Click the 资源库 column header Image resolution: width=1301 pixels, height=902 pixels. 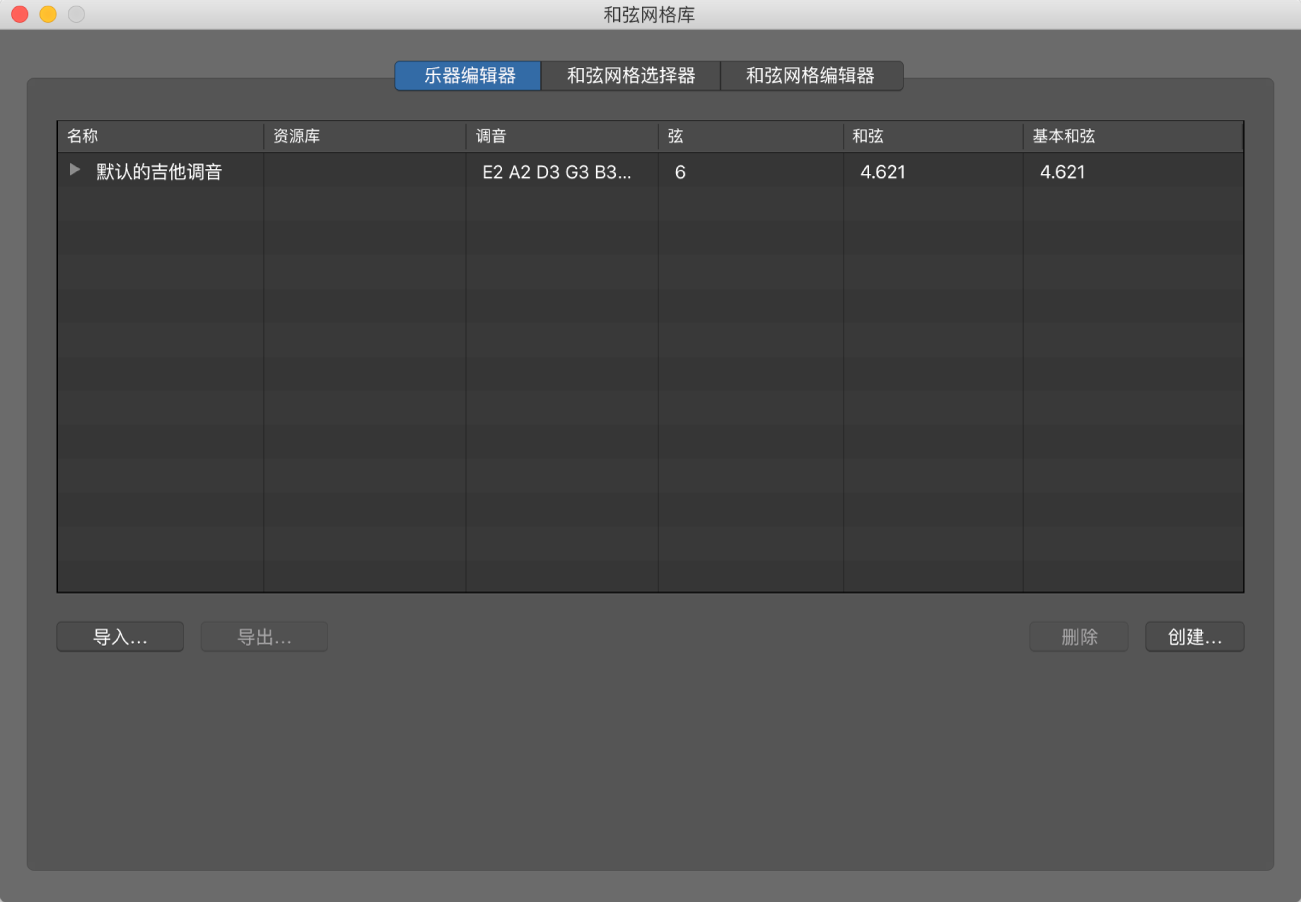point(365,137)
